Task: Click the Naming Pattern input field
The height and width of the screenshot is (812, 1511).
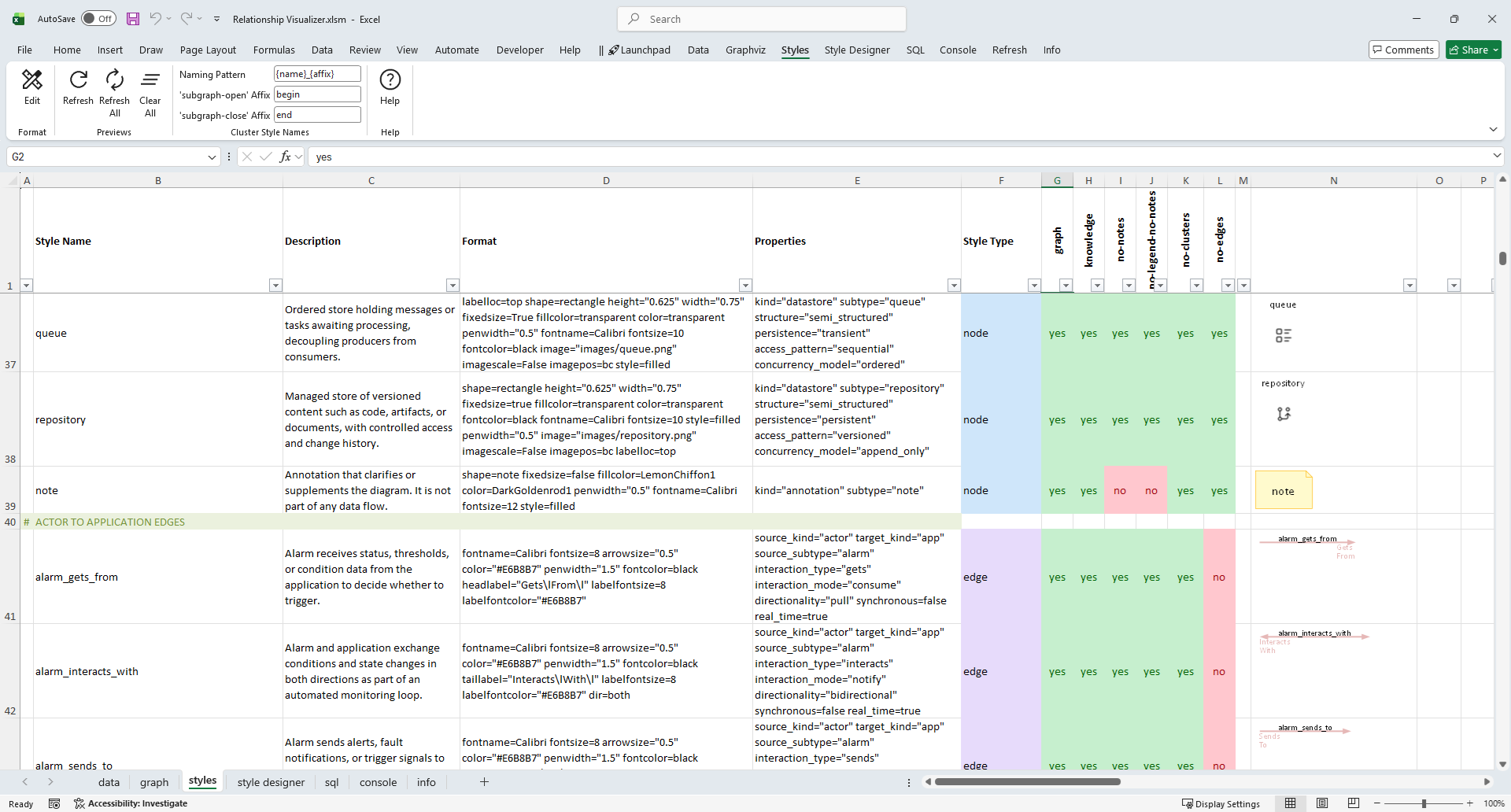Action: pos(317,74)
